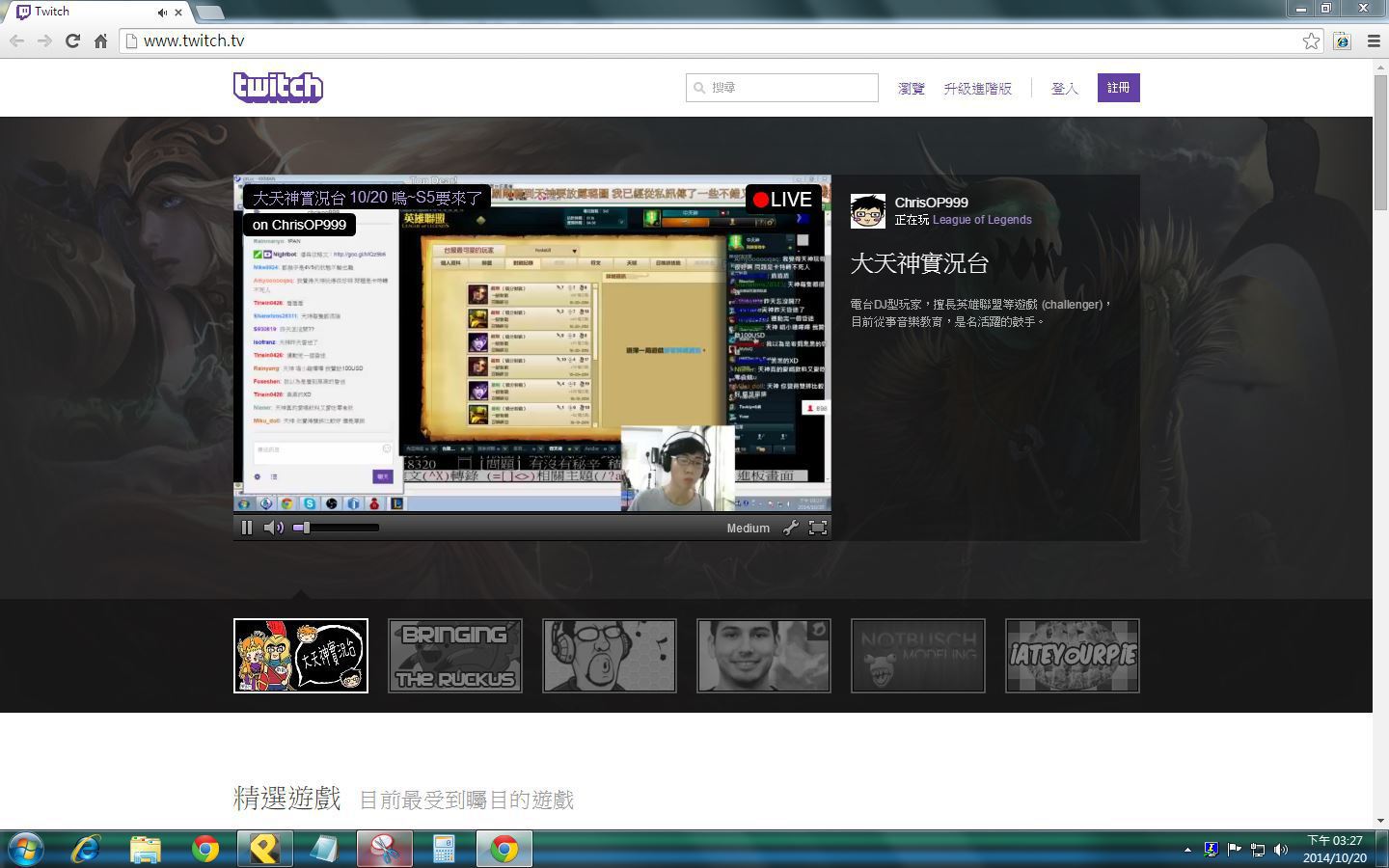Select the Twitch browser tab
This screenshot has width=1389, height=868.
[x=96, y=13]
